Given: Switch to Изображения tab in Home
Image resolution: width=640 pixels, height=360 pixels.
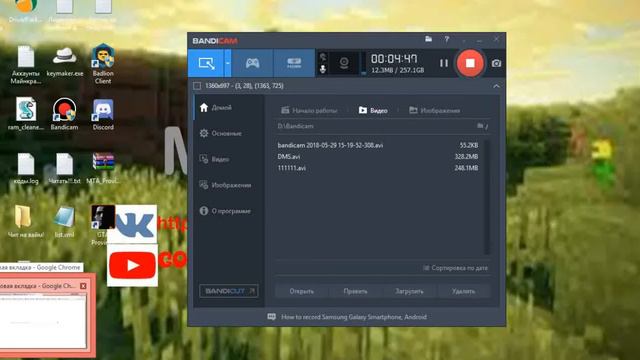Looking at the screenshot, I should pos(435,110).
